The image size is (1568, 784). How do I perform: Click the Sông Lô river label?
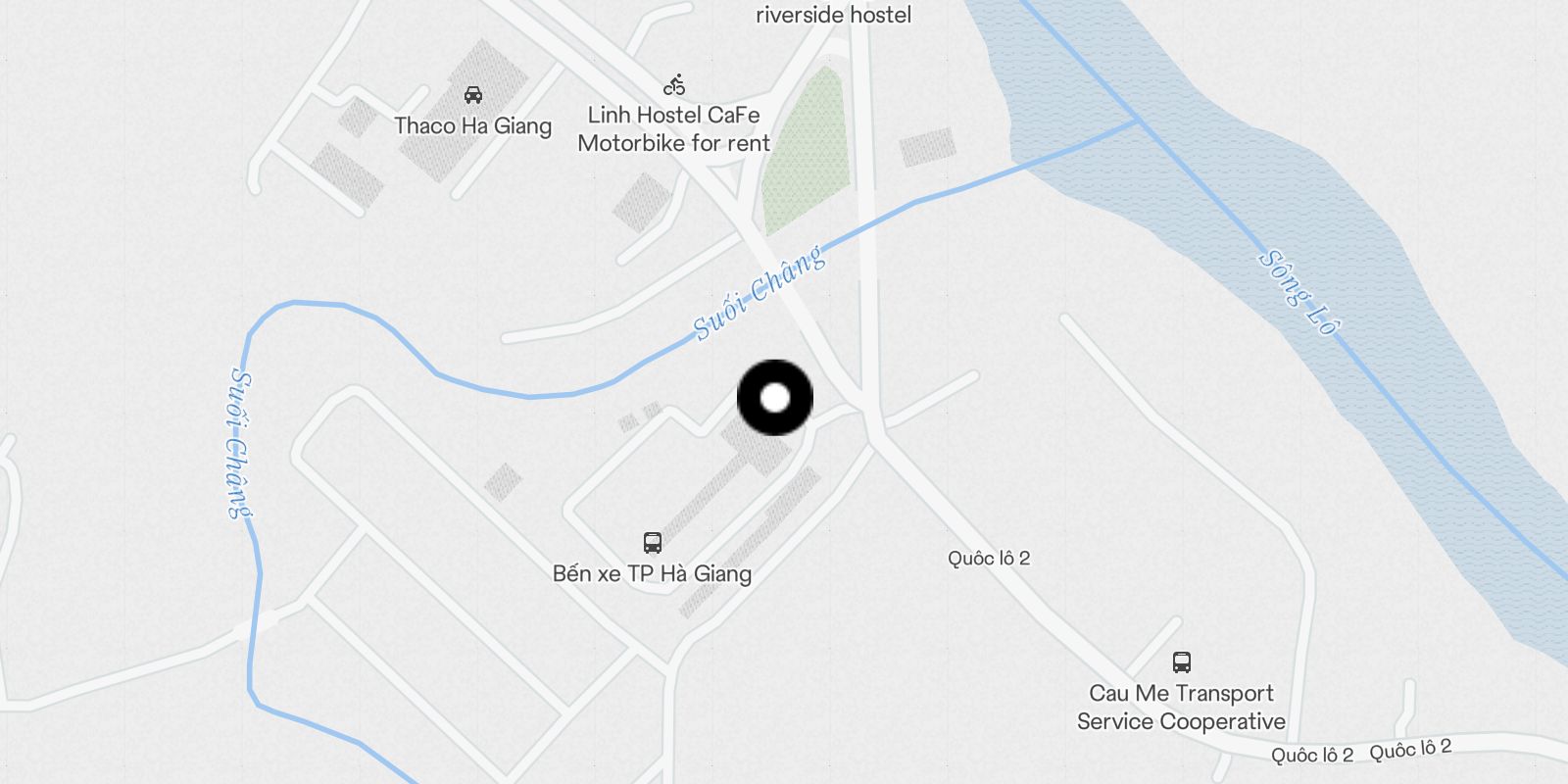point(1298,292)
